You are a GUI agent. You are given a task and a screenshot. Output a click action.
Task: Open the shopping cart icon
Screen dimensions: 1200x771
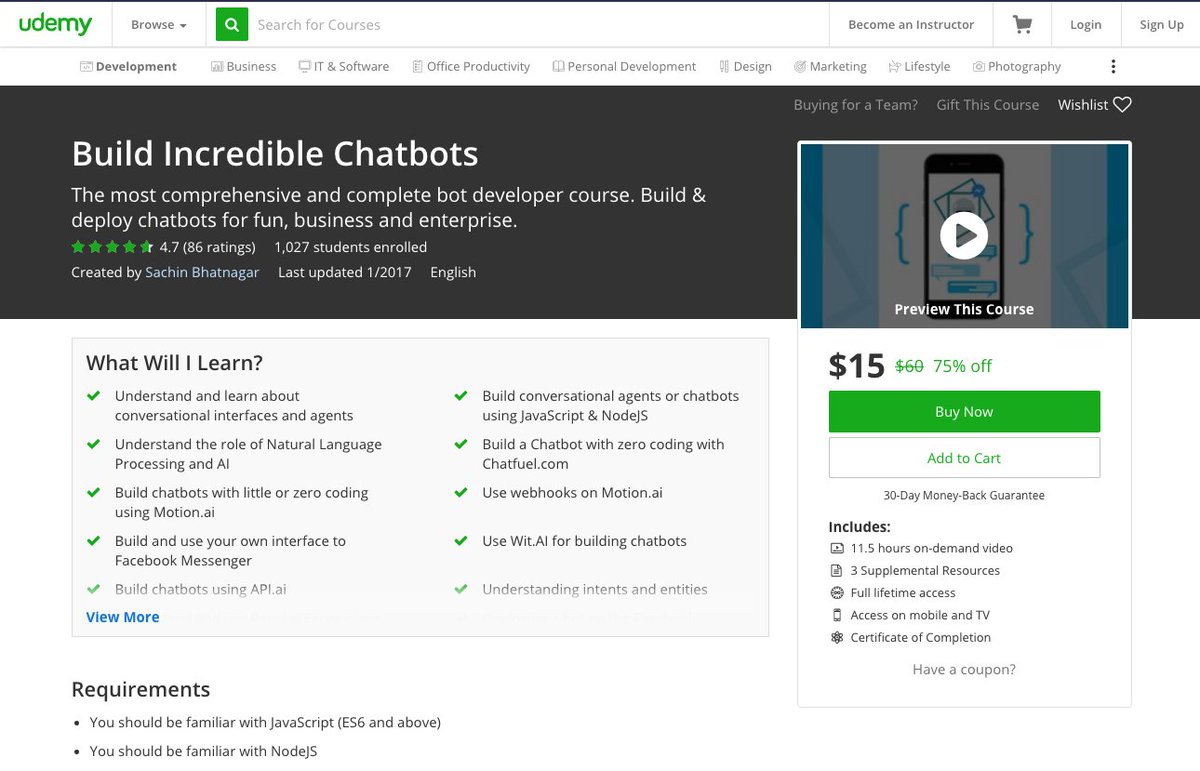(x=1022, y=25)
